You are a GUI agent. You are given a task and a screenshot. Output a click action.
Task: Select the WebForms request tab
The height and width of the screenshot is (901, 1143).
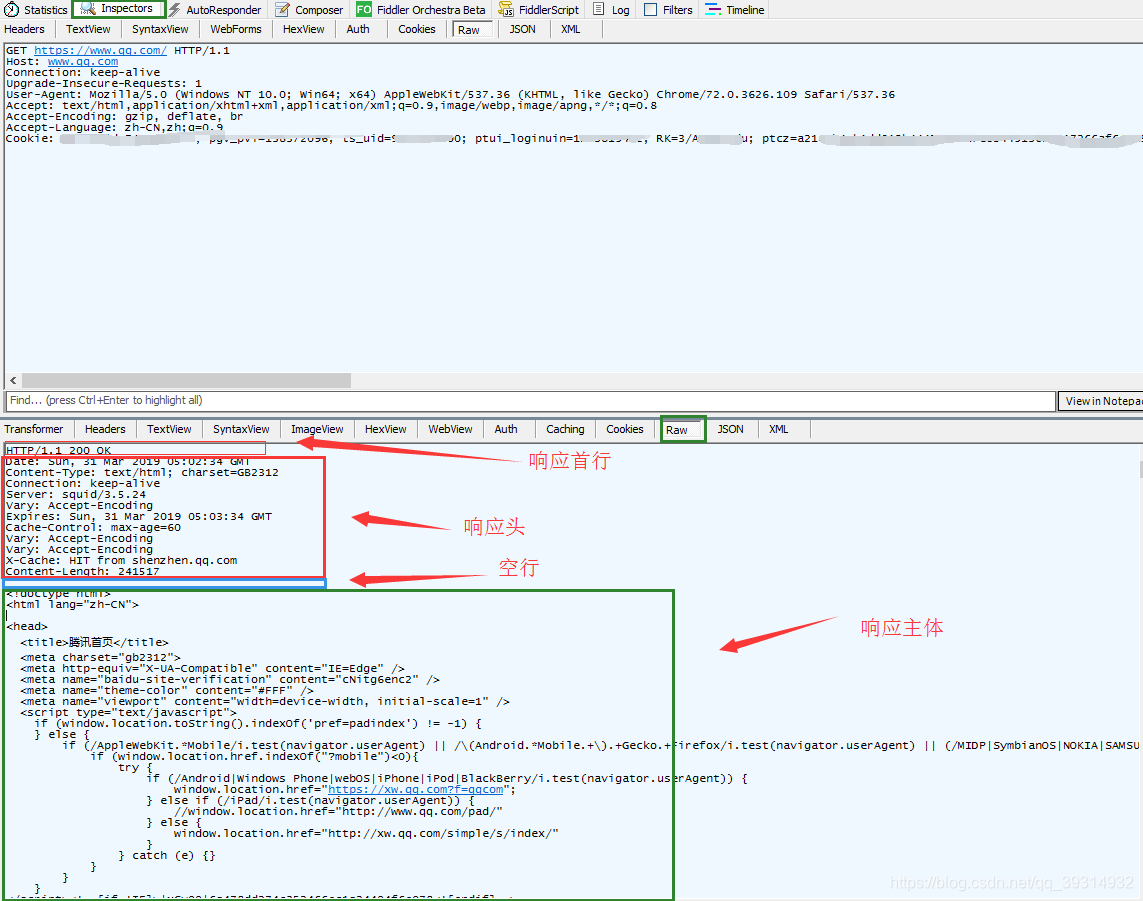tap(235, 29)
